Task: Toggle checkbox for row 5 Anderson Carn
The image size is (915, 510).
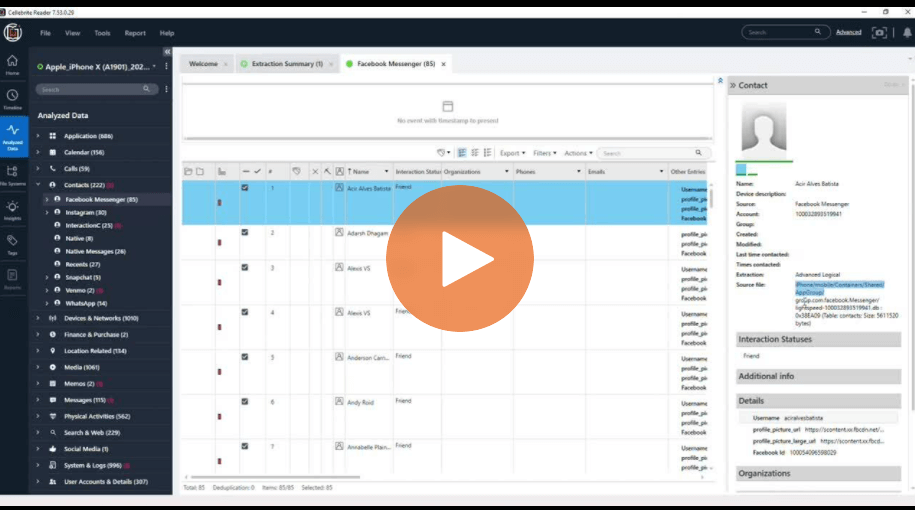Action: tap(245, 357)
